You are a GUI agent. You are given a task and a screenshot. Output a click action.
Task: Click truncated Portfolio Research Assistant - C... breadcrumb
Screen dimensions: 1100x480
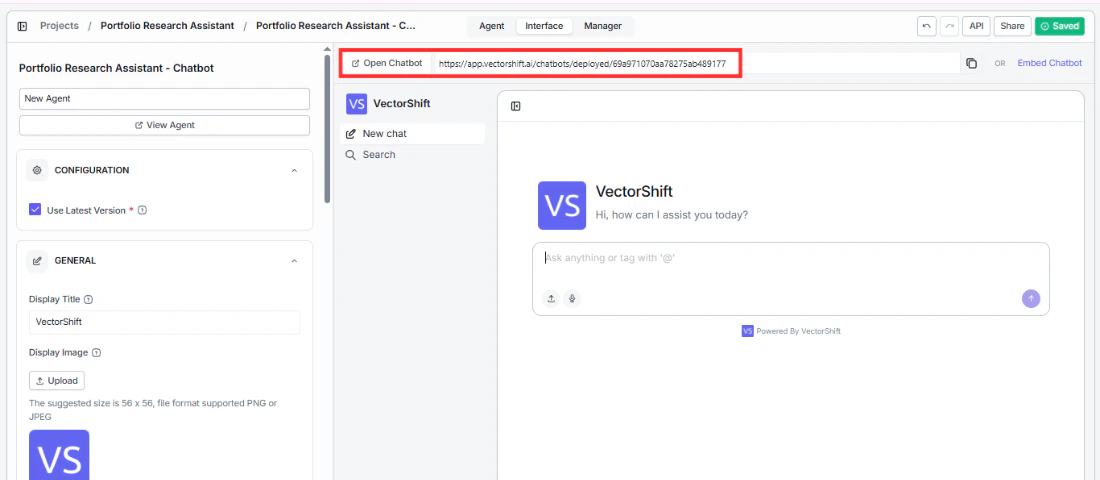coord(336,26)
